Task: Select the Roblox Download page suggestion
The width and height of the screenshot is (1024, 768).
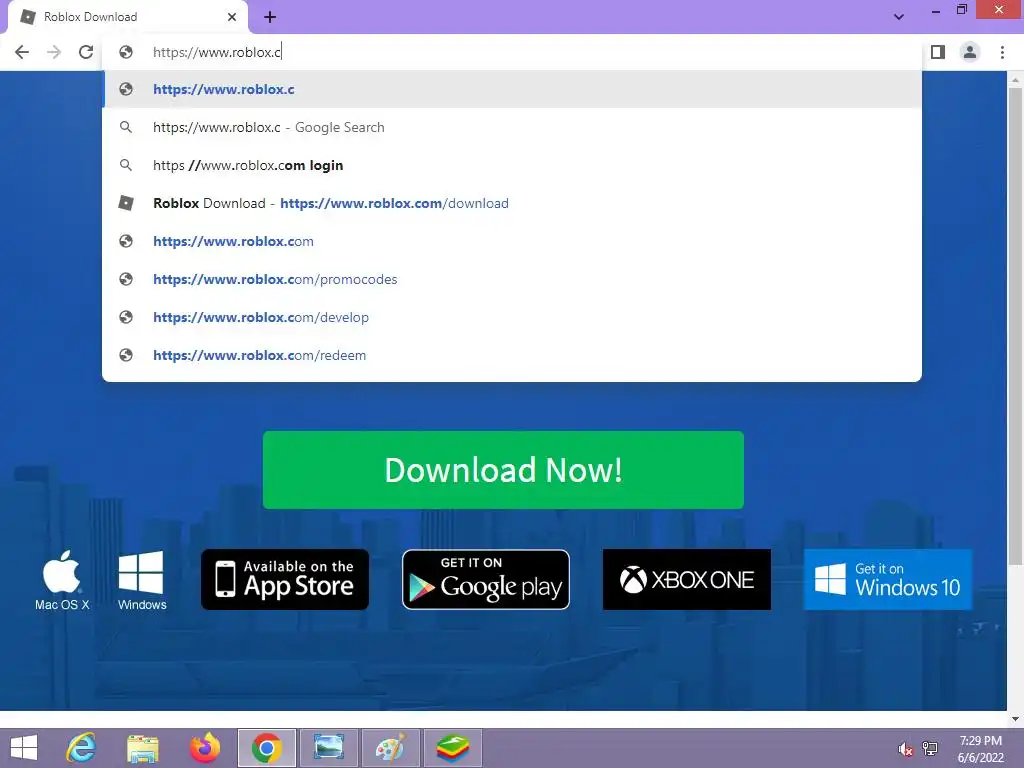Action: coord(512,203)
